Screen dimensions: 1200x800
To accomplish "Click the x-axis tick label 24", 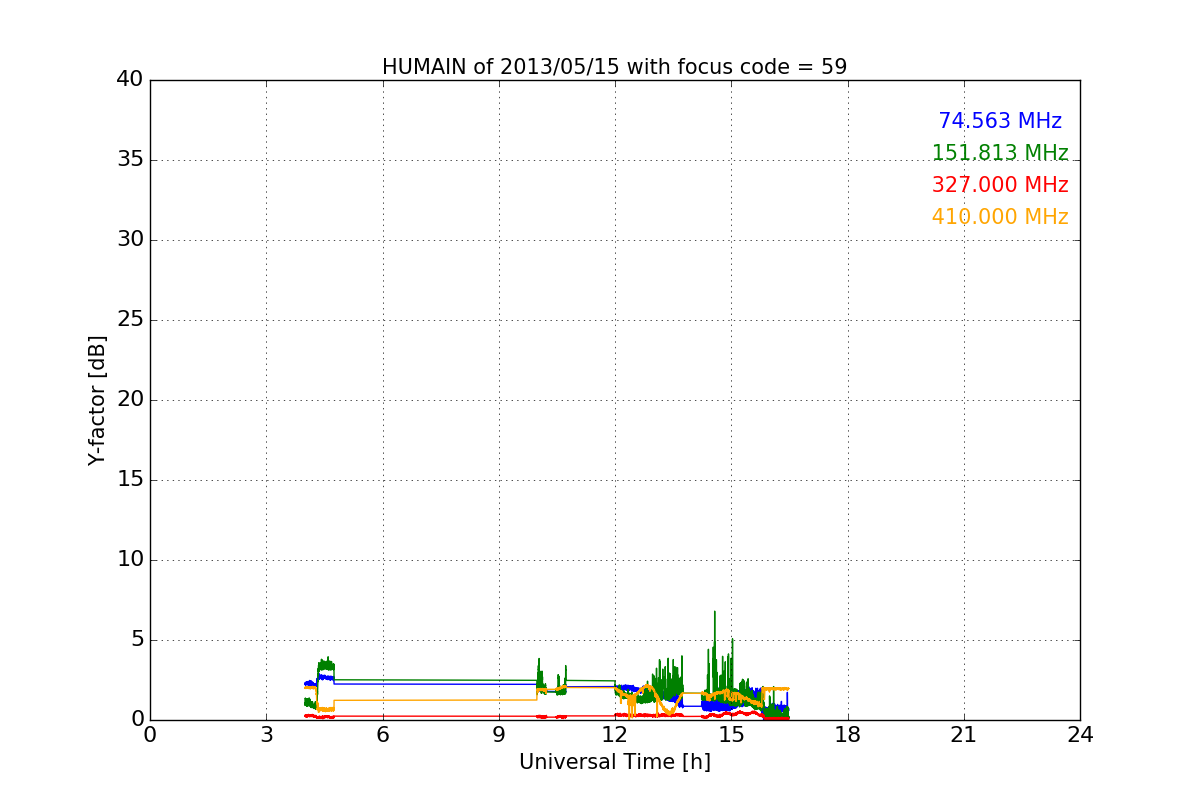I will click(x=1080, y=735).
